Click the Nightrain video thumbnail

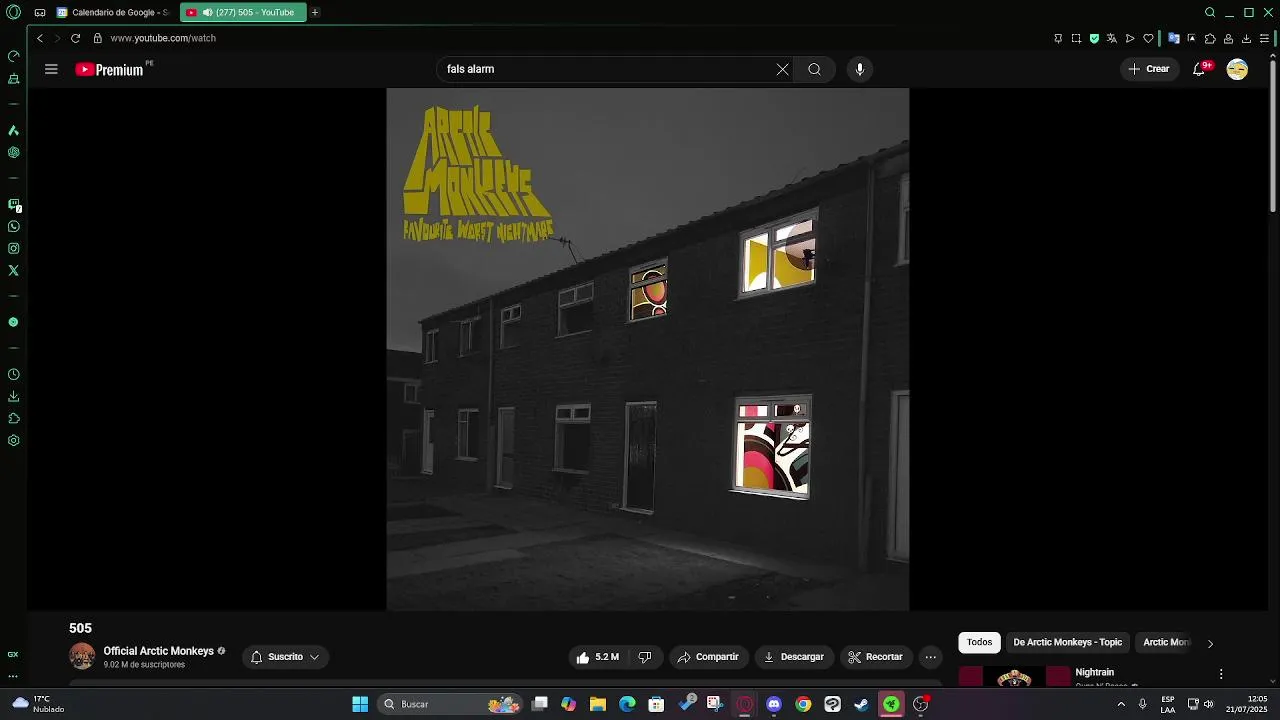(1014, 677)
